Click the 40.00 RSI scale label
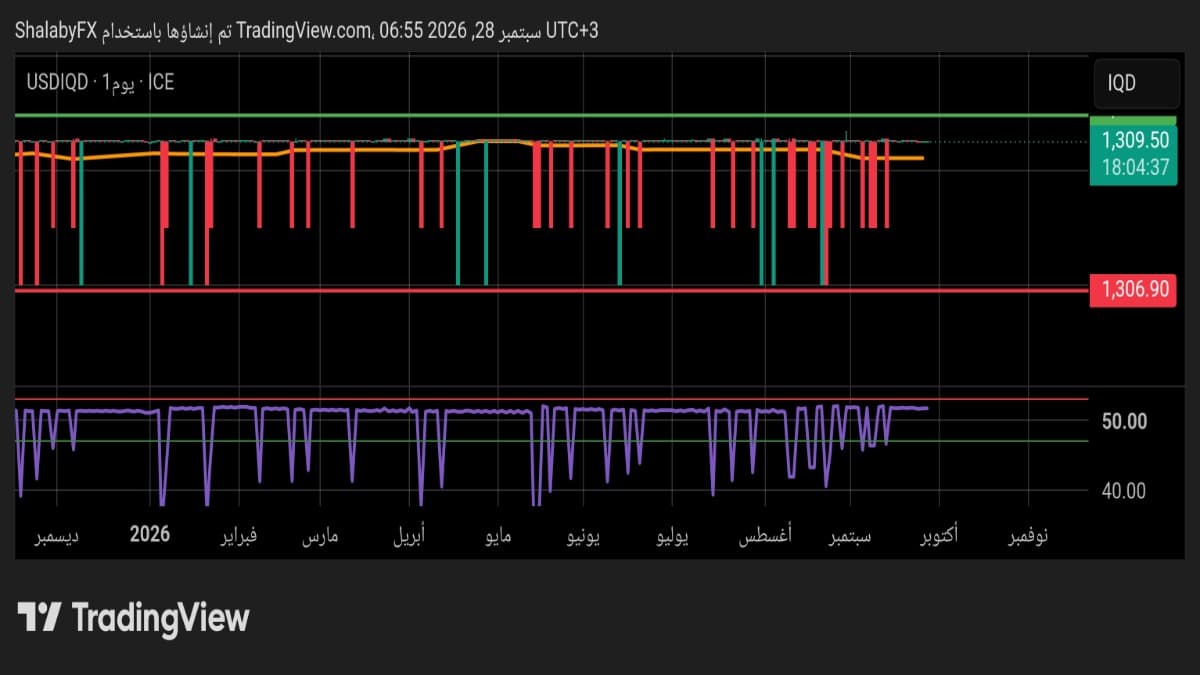 [1124, 490]
